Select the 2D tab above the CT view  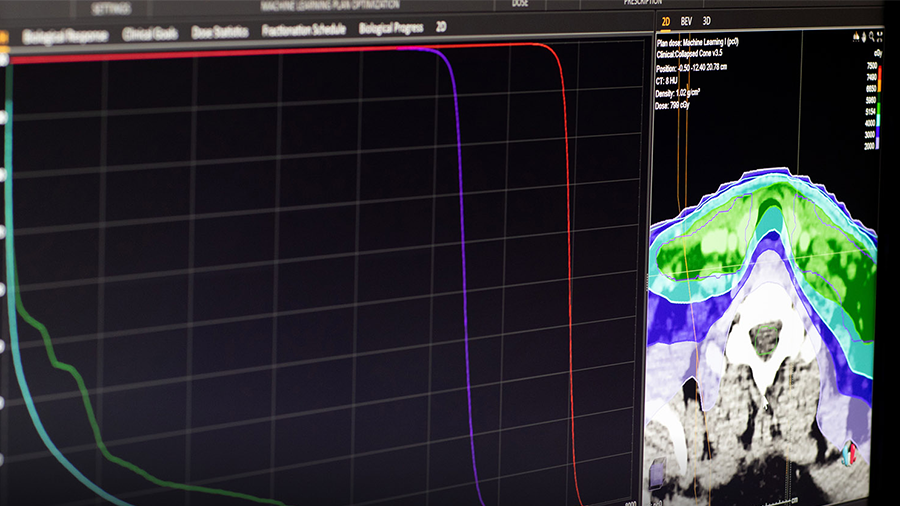666,20
